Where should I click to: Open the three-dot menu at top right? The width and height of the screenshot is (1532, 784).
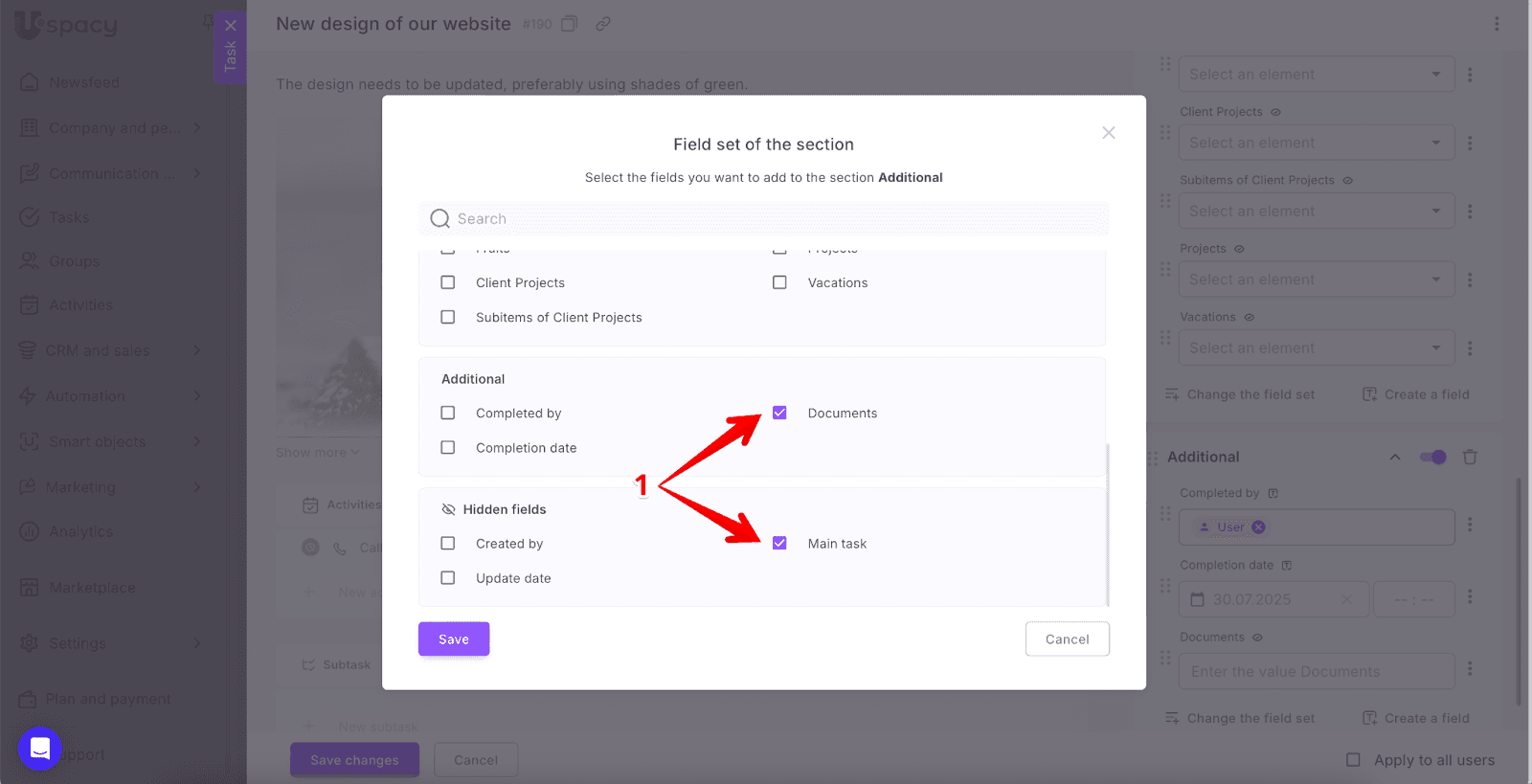click(x=1497, y=24)
